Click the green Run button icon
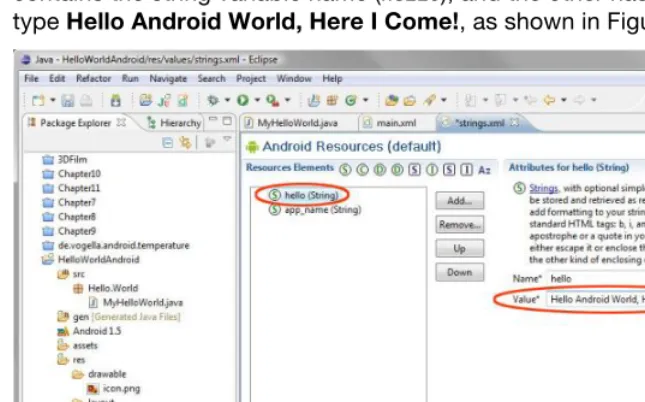Screen dimensions: 645x402 pyautogui.click(x=243, y=100)
